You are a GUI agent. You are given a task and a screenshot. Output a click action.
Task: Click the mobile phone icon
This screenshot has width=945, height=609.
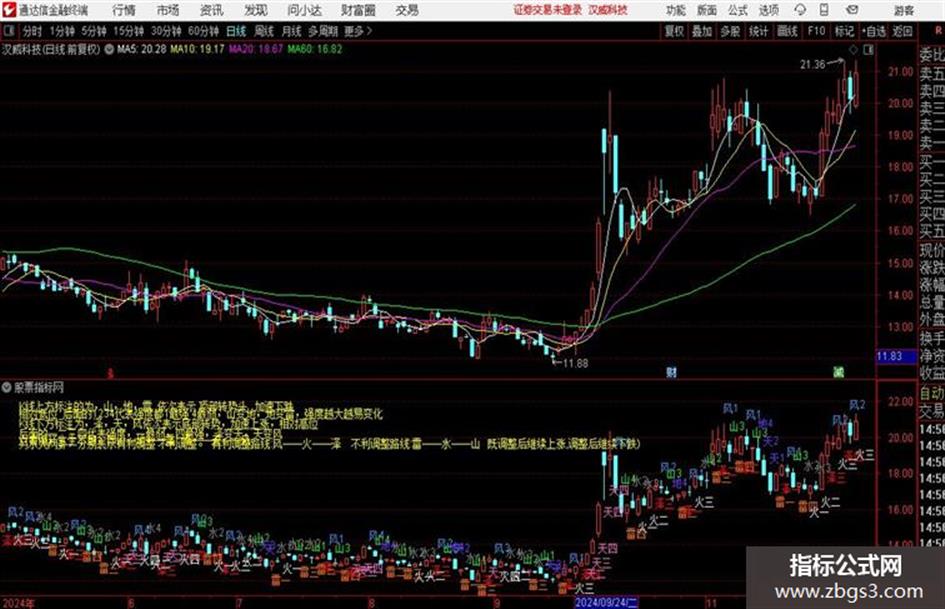(824, 10)
